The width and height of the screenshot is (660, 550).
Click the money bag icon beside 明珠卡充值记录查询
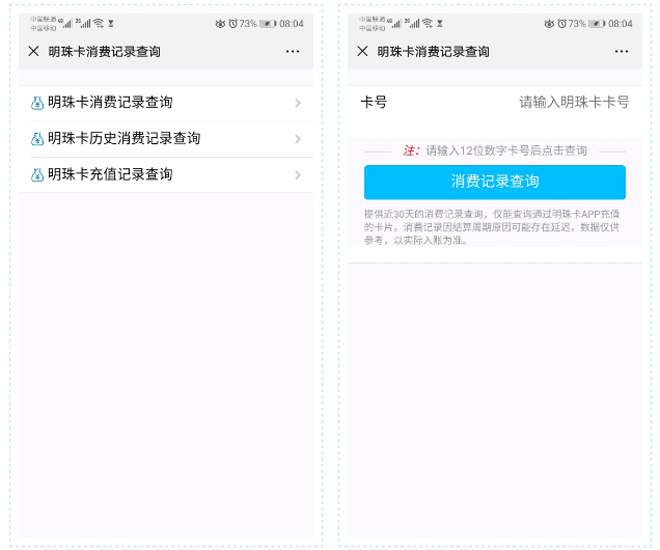point(38,175)
